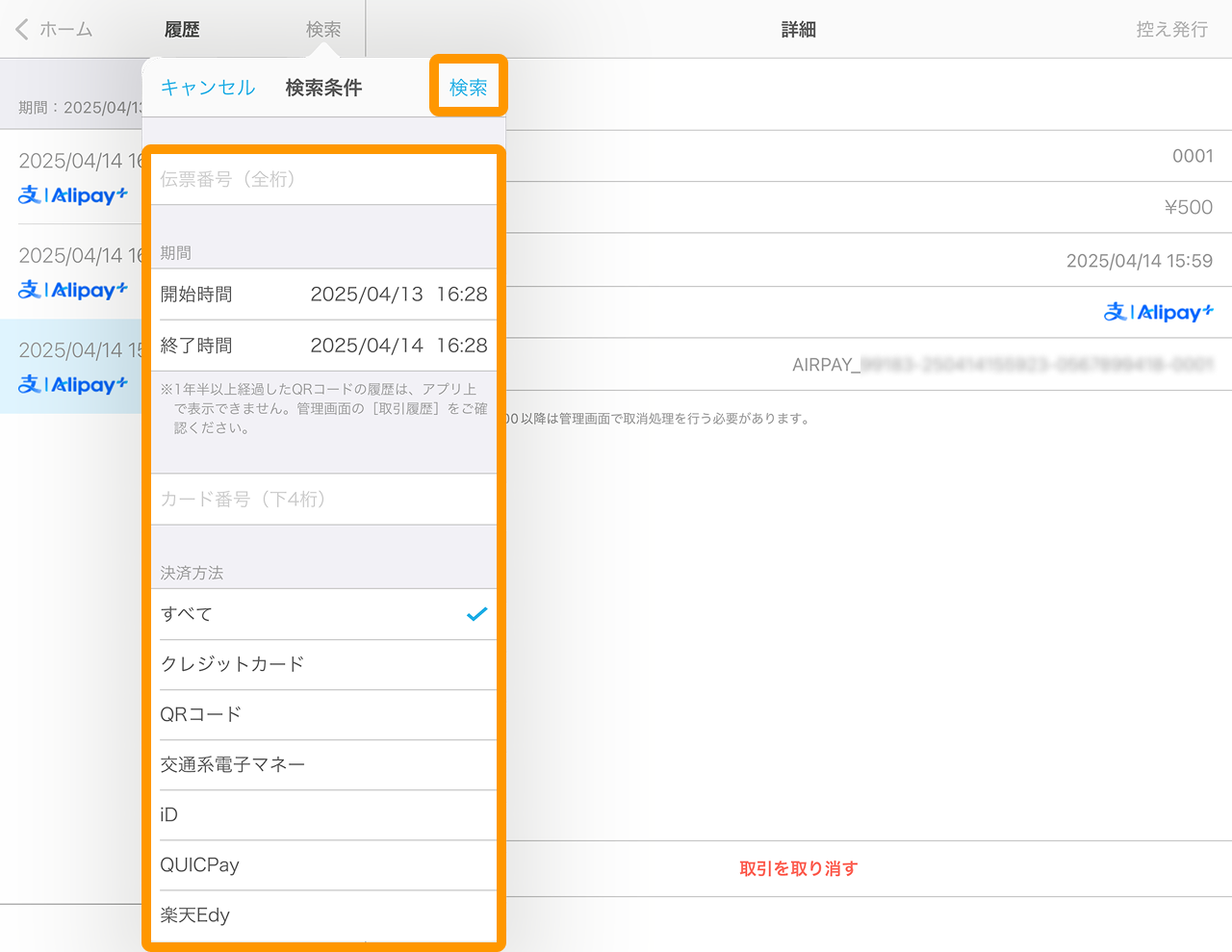1232x952 pixels.
Task: Change the 終了時間 date 2025/04/14
Action: pyautogui.click(x=367, y=346)
